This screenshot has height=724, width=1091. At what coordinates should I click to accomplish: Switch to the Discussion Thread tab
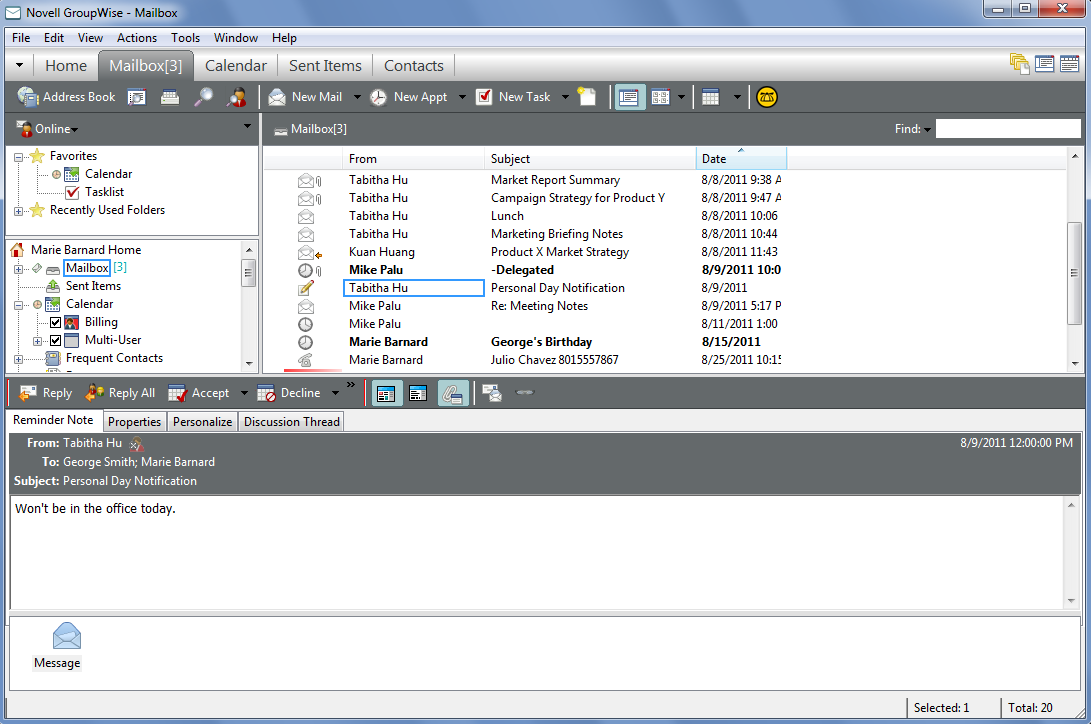coord(290,421)
